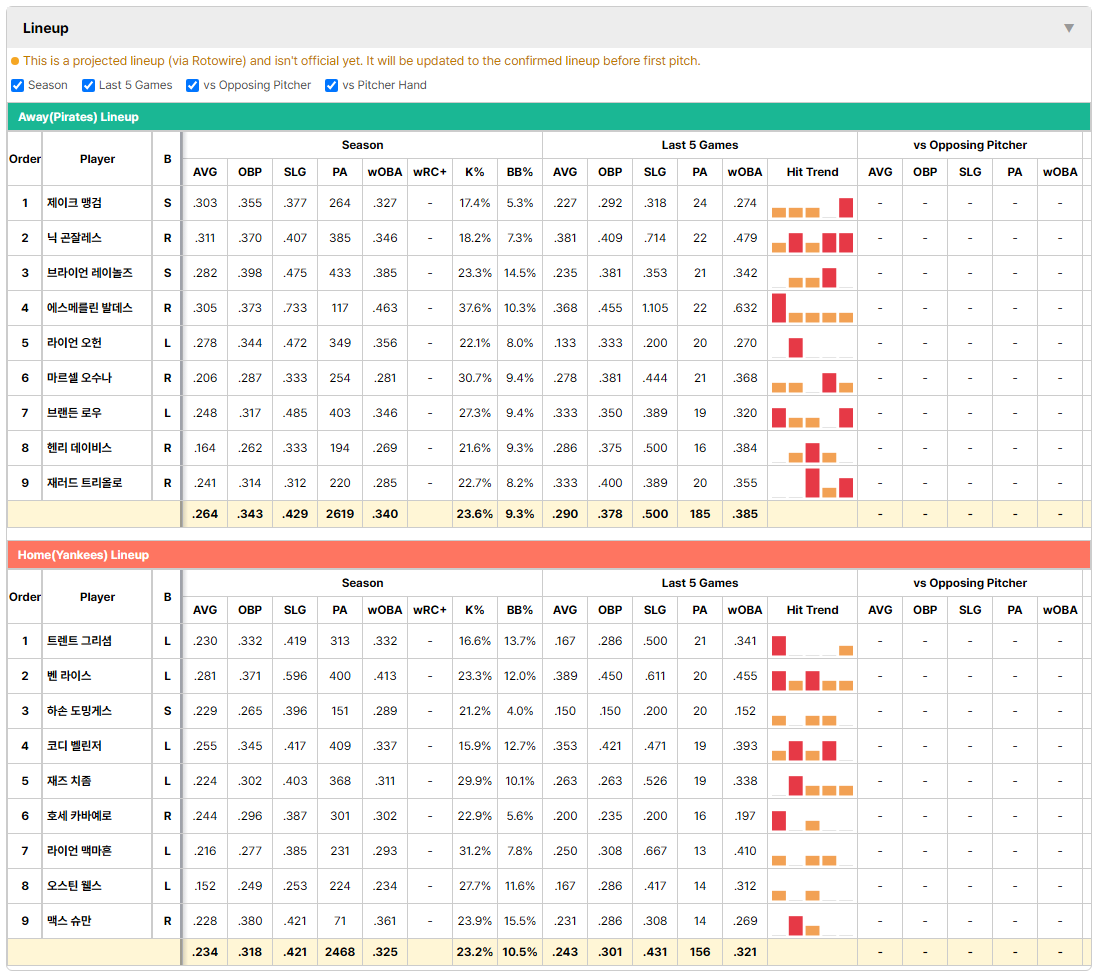Image resolution: width=1098 pixels, height=977 pixels.
Task: Sort Pirates table by wOBA season column
Action: point(384,172)
